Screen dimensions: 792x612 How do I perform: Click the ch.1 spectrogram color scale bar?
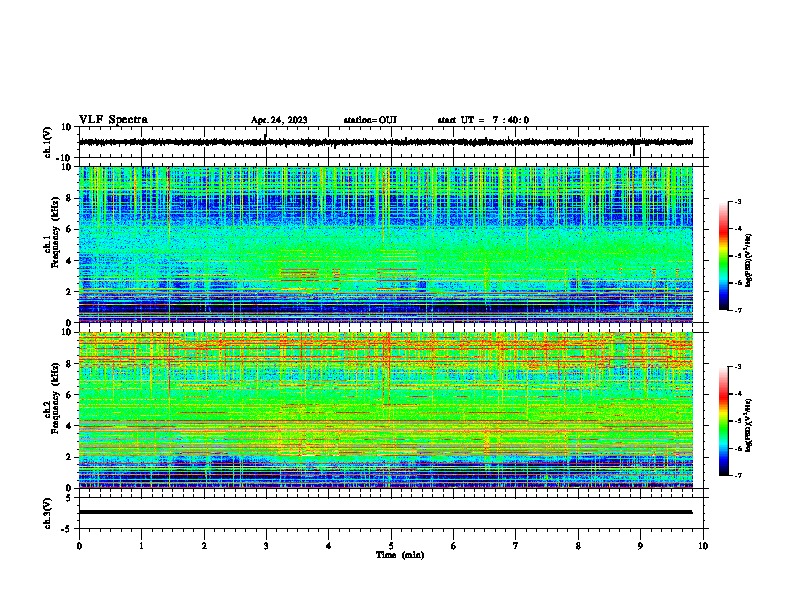(x=724, y=256)
